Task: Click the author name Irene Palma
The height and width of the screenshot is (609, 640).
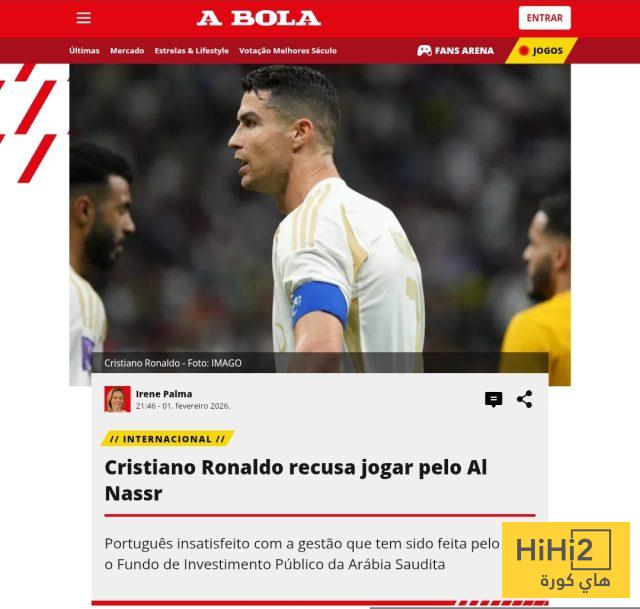Action: [164, 394]
